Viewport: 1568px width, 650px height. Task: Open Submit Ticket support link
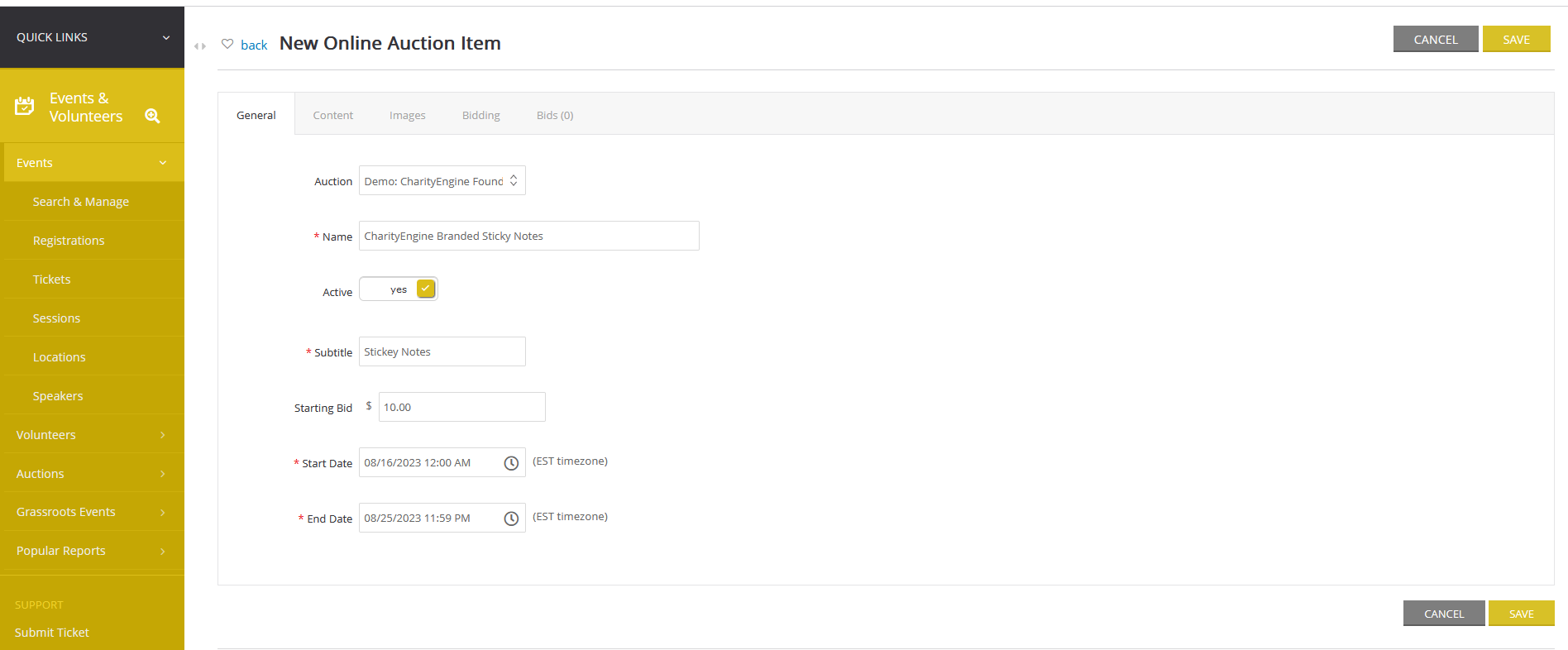(52, 633)
